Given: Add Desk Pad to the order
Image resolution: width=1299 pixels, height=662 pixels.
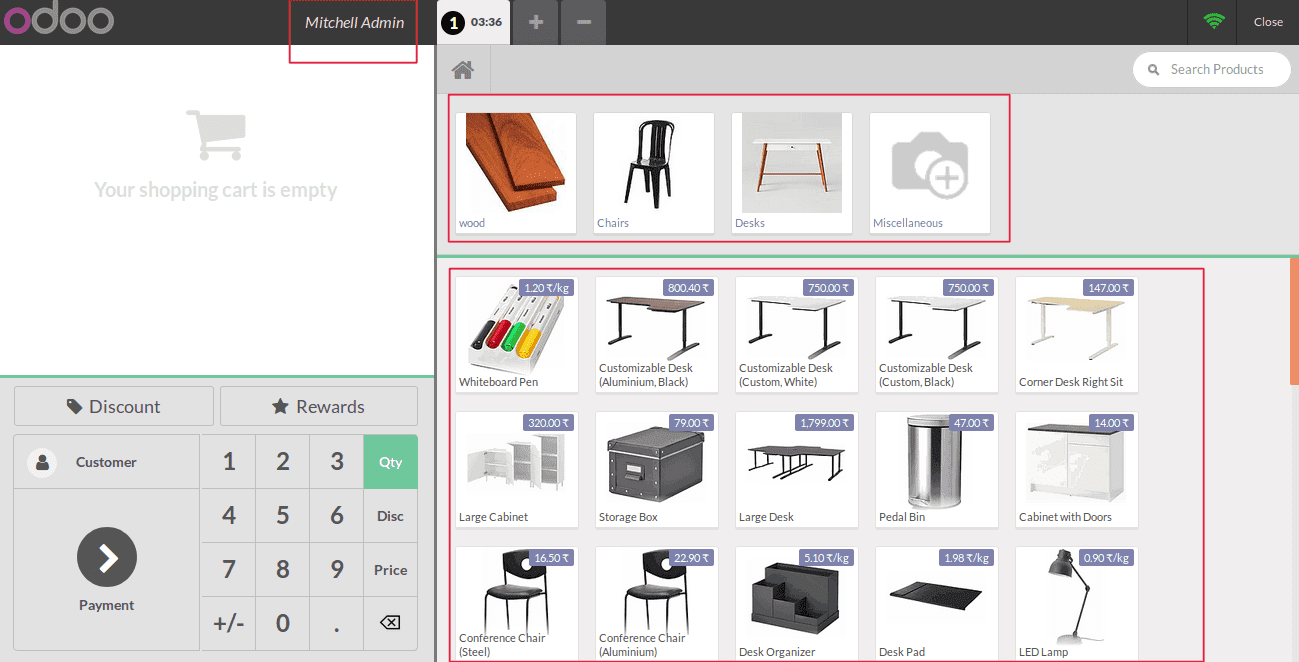Looking at the screenshot, I should pos(937,604).
